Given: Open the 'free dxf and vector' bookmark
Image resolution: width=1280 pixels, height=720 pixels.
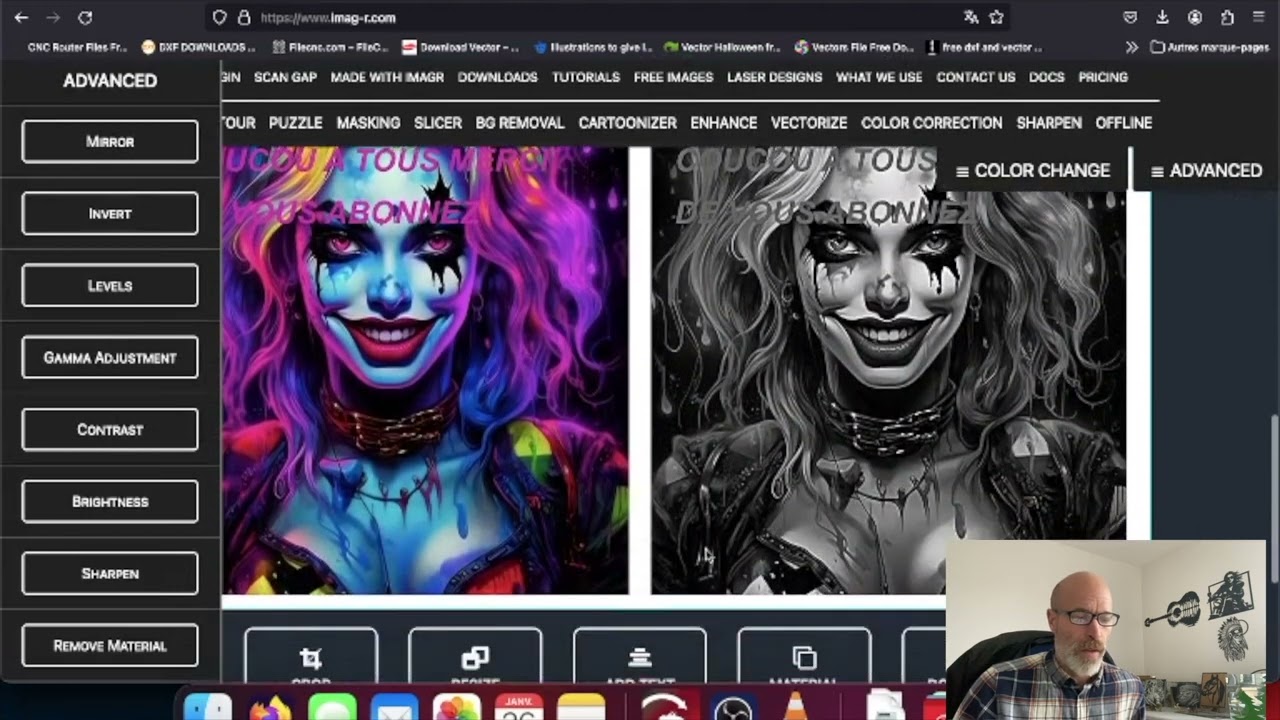Looking at the screenshot, I should pyautogui.click(x=985, y=47).
